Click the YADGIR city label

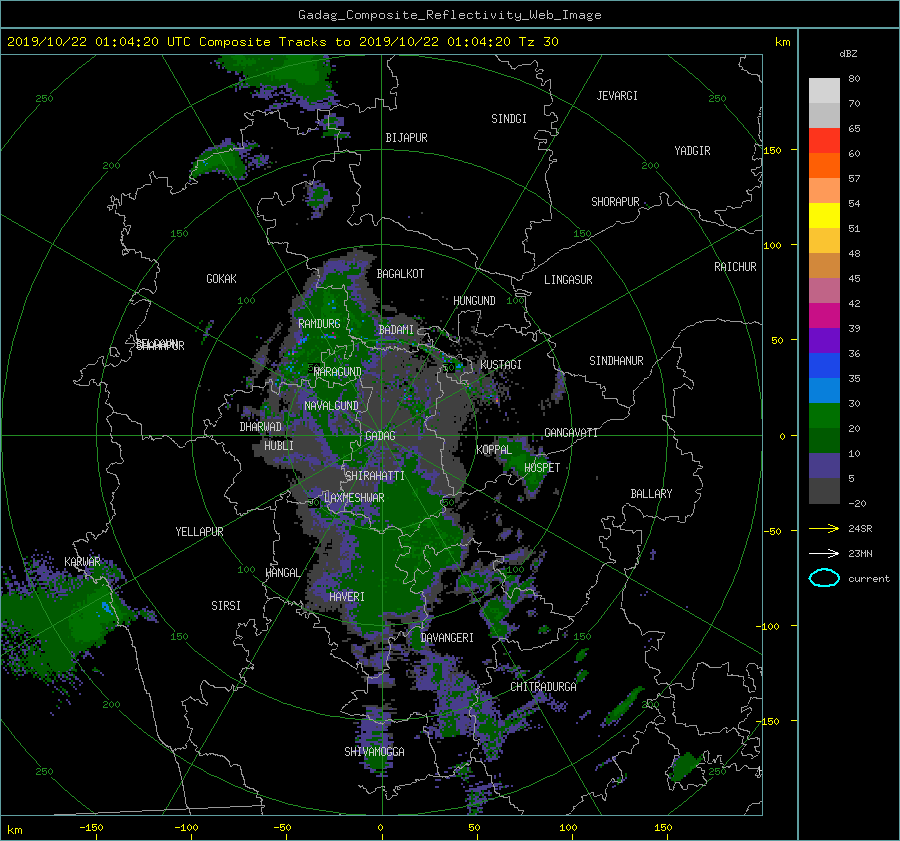(x=692, y=151)
